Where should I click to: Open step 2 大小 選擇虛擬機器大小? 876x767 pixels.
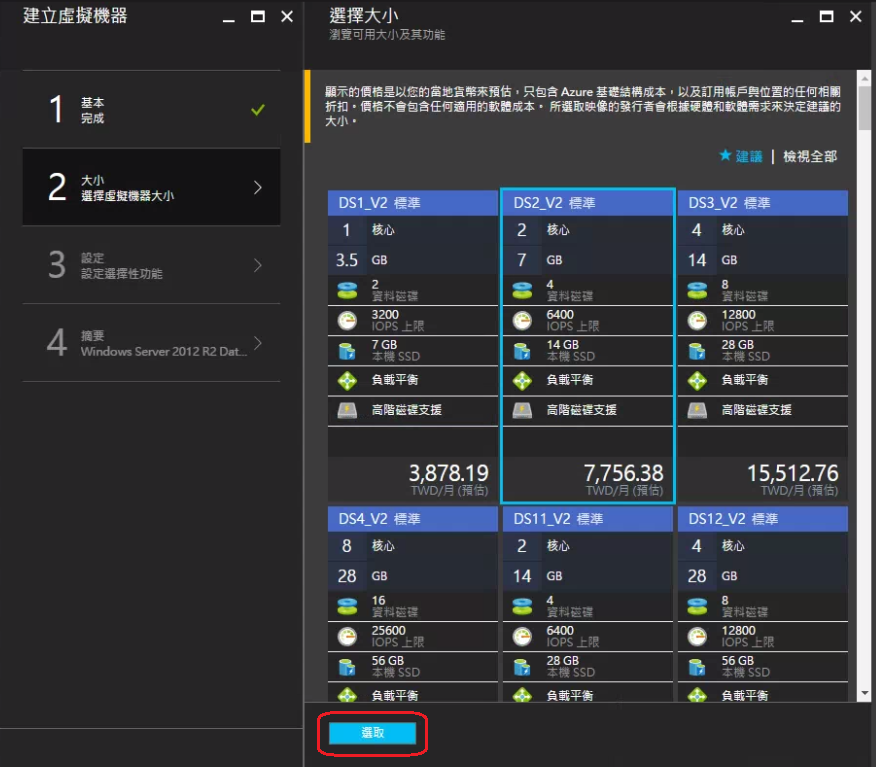[151, 187]
